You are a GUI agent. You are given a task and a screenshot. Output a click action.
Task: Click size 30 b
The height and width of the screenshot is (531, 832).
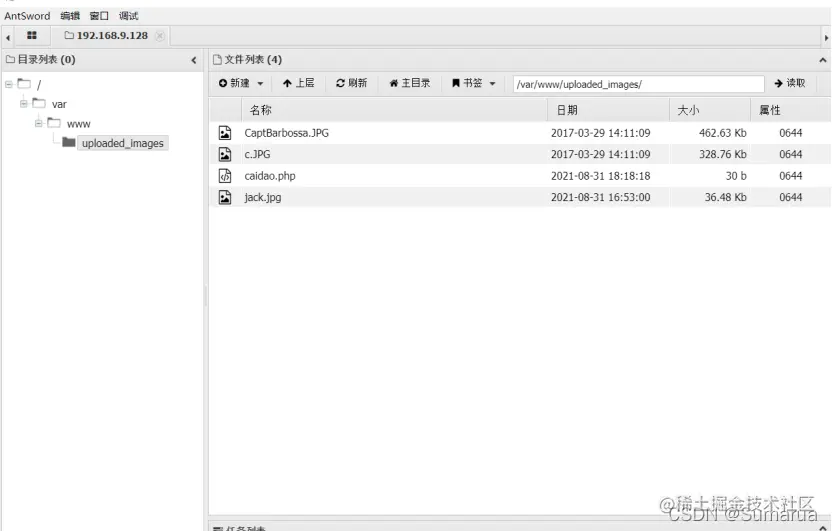(736, 176)
